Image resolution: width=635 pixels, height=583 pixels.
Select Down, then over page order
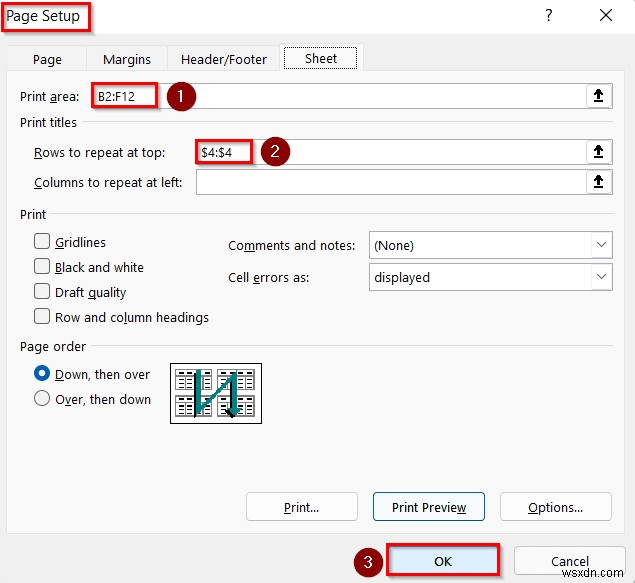[x=42, y=373]
